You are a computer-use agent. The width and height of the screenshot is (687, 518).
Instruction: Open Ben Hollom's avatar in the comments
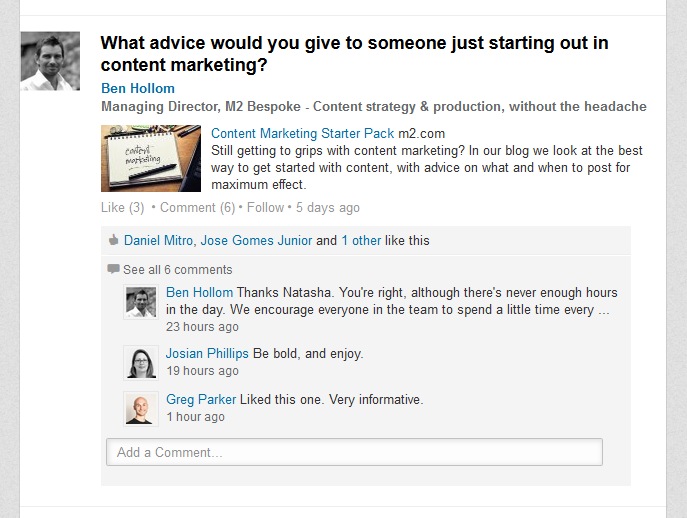click(x=140, y=303)
